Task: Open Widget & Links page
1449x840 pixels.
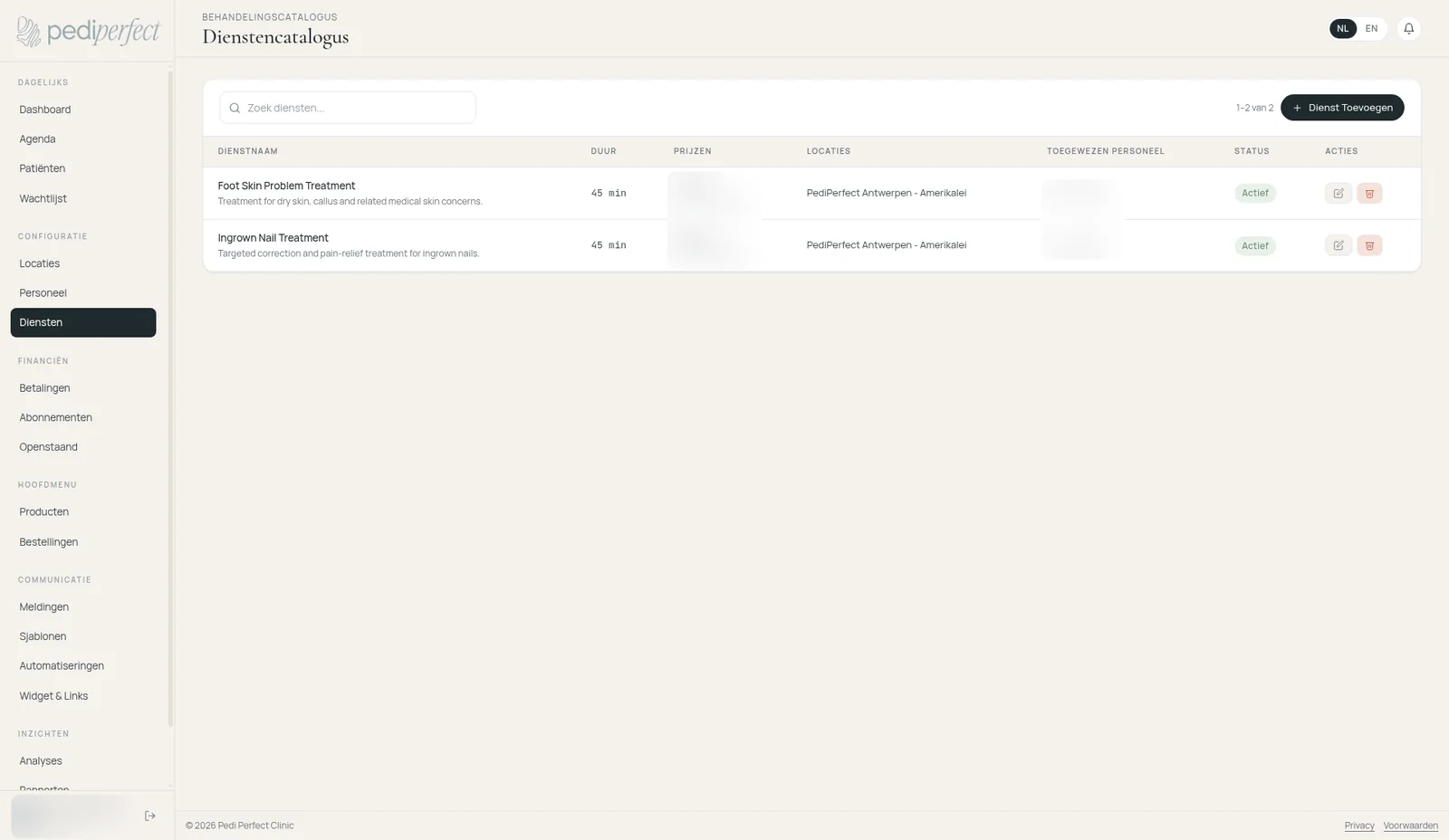Action: point(83,696)
